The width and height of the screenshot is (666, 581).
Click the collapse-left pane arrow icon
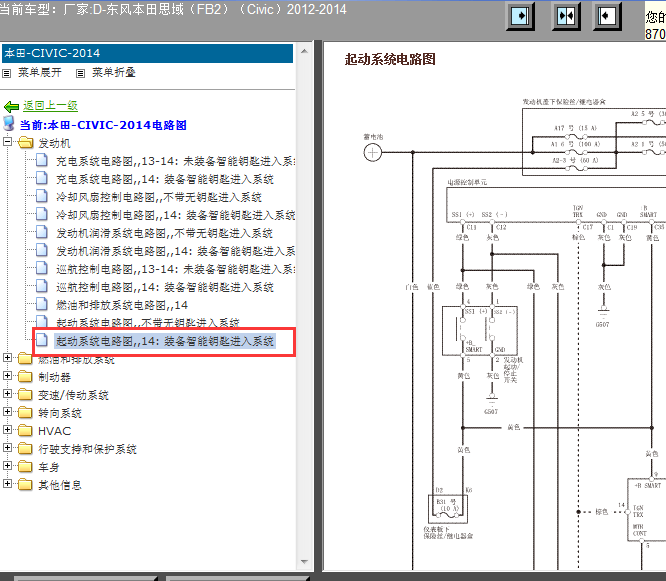click(607, 16)
